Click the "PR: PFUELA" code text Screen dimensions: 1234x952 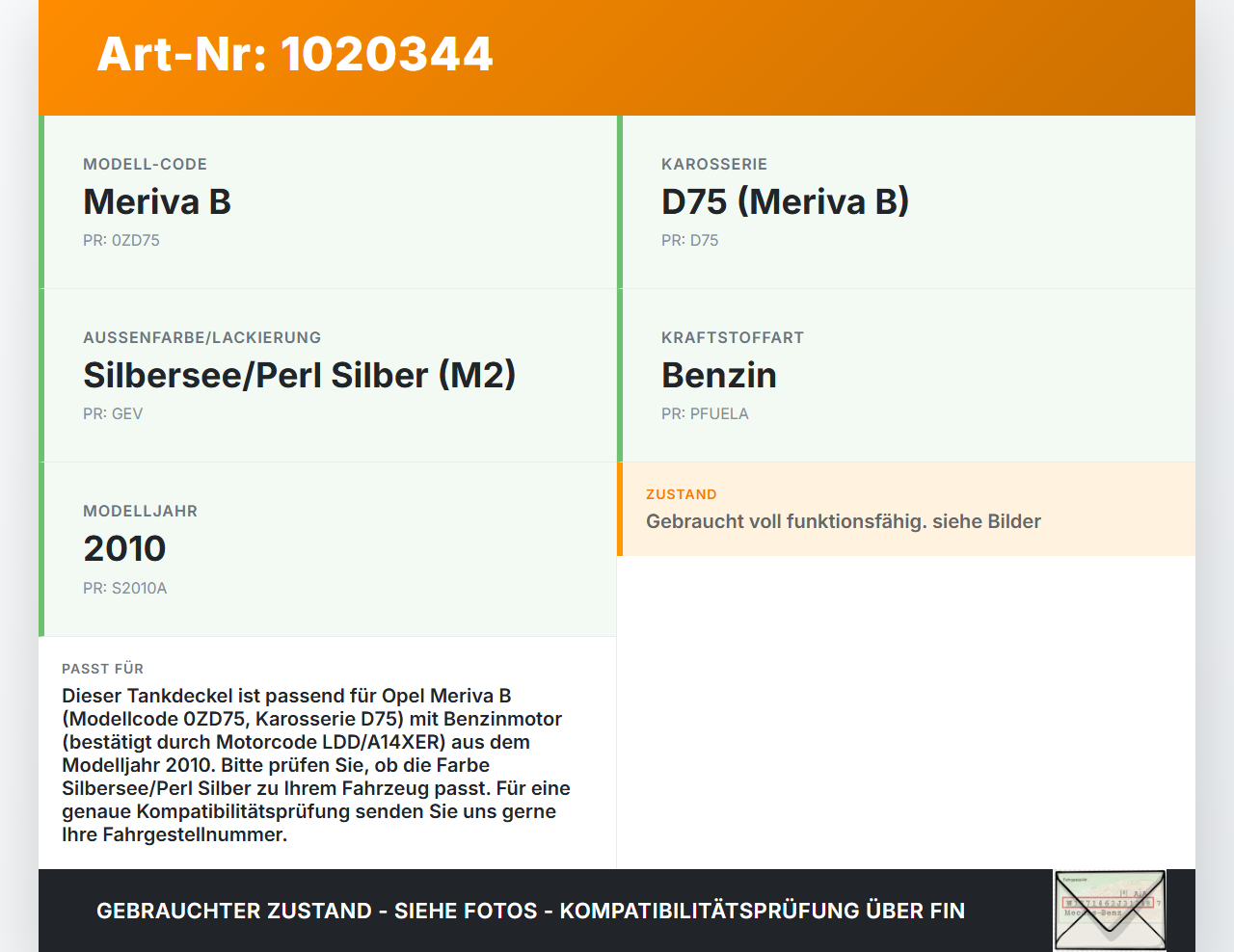click(705, 413)
